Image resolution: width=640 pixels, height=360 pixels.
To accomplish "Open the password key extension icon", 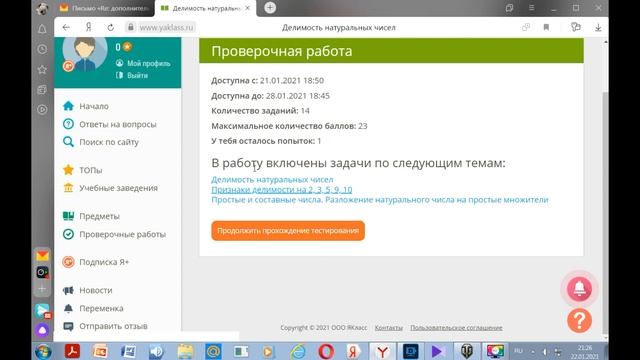I will point(576,27).
